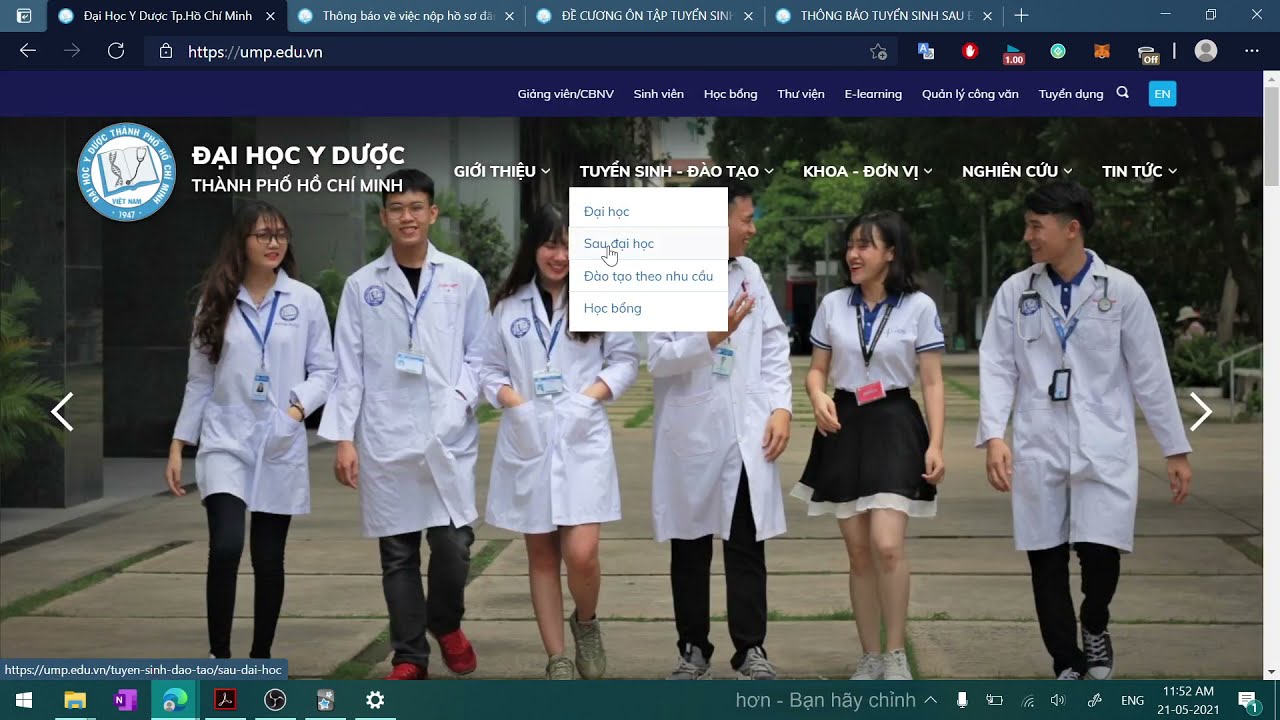Open the taskbar clock showing 11:52 AM
The height and width of the screenshot is (720, 1280).
(1189, 700)
